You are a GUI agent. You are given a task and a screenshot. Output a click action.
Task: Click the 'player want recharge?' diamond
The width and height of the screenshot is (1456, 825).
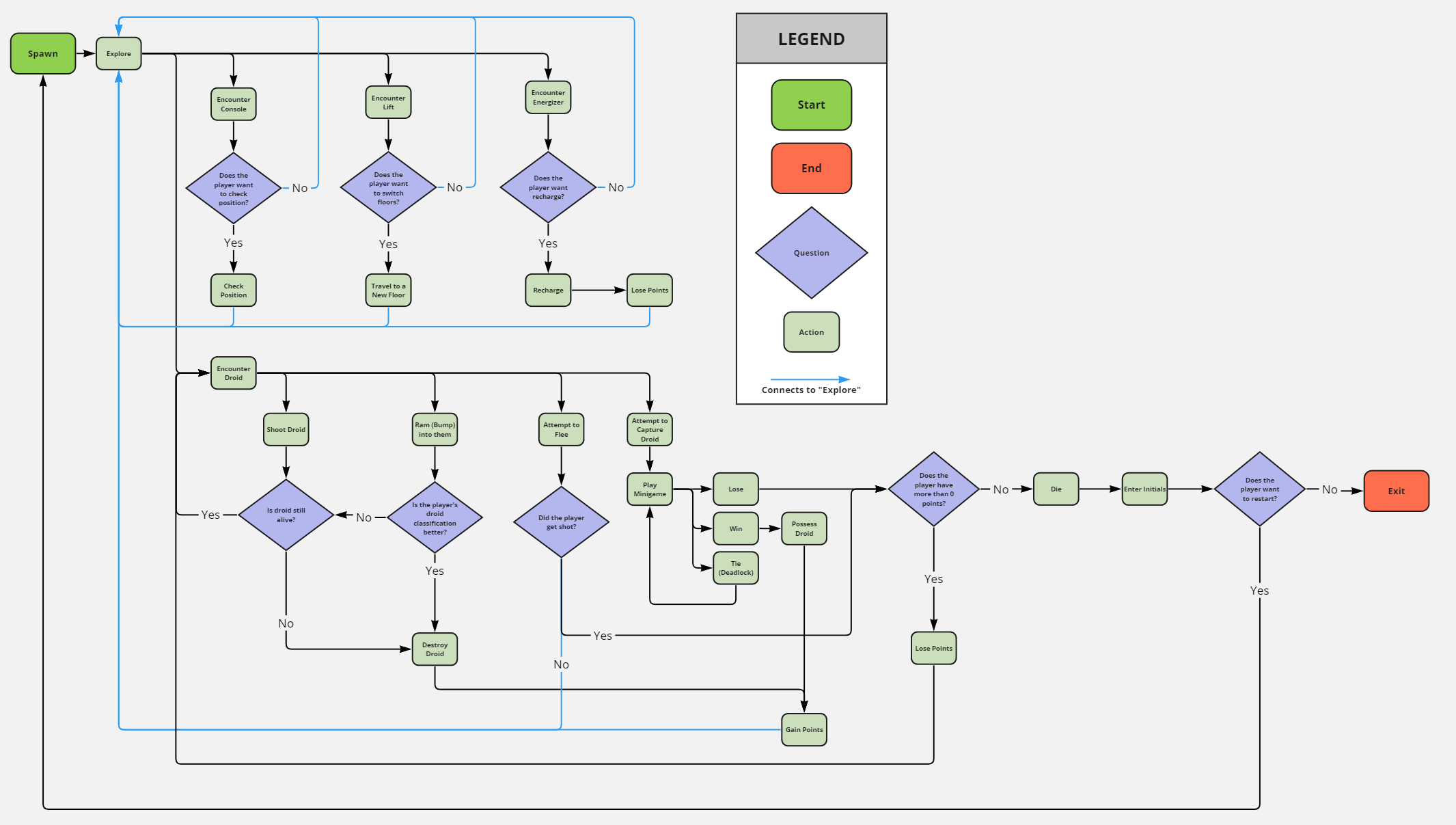[548, 187]
